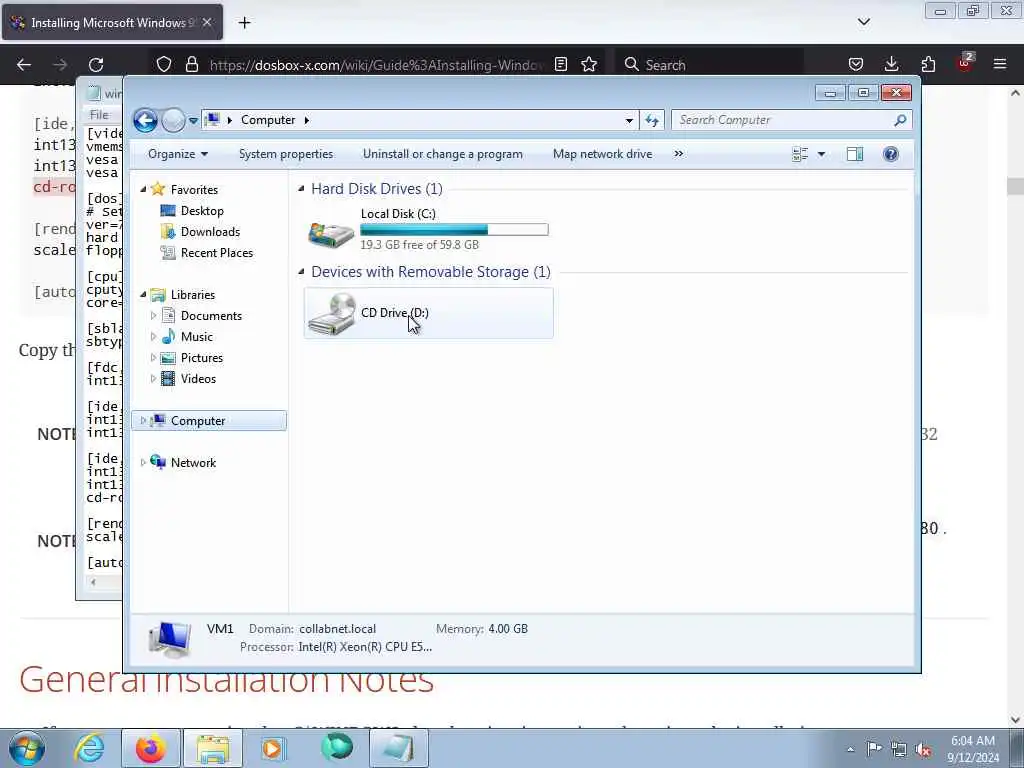Click the Notepad taskbar button

(x=399, y=748)
